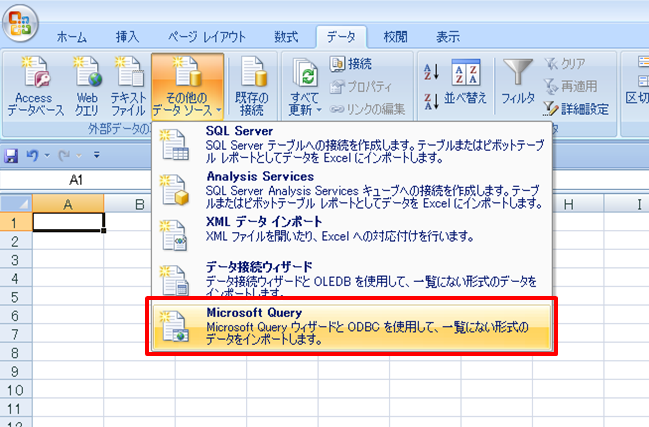Viewport: 649px width, 427px height.
Task: Click the redo arrow icon
Action: (x=64, y=156)
